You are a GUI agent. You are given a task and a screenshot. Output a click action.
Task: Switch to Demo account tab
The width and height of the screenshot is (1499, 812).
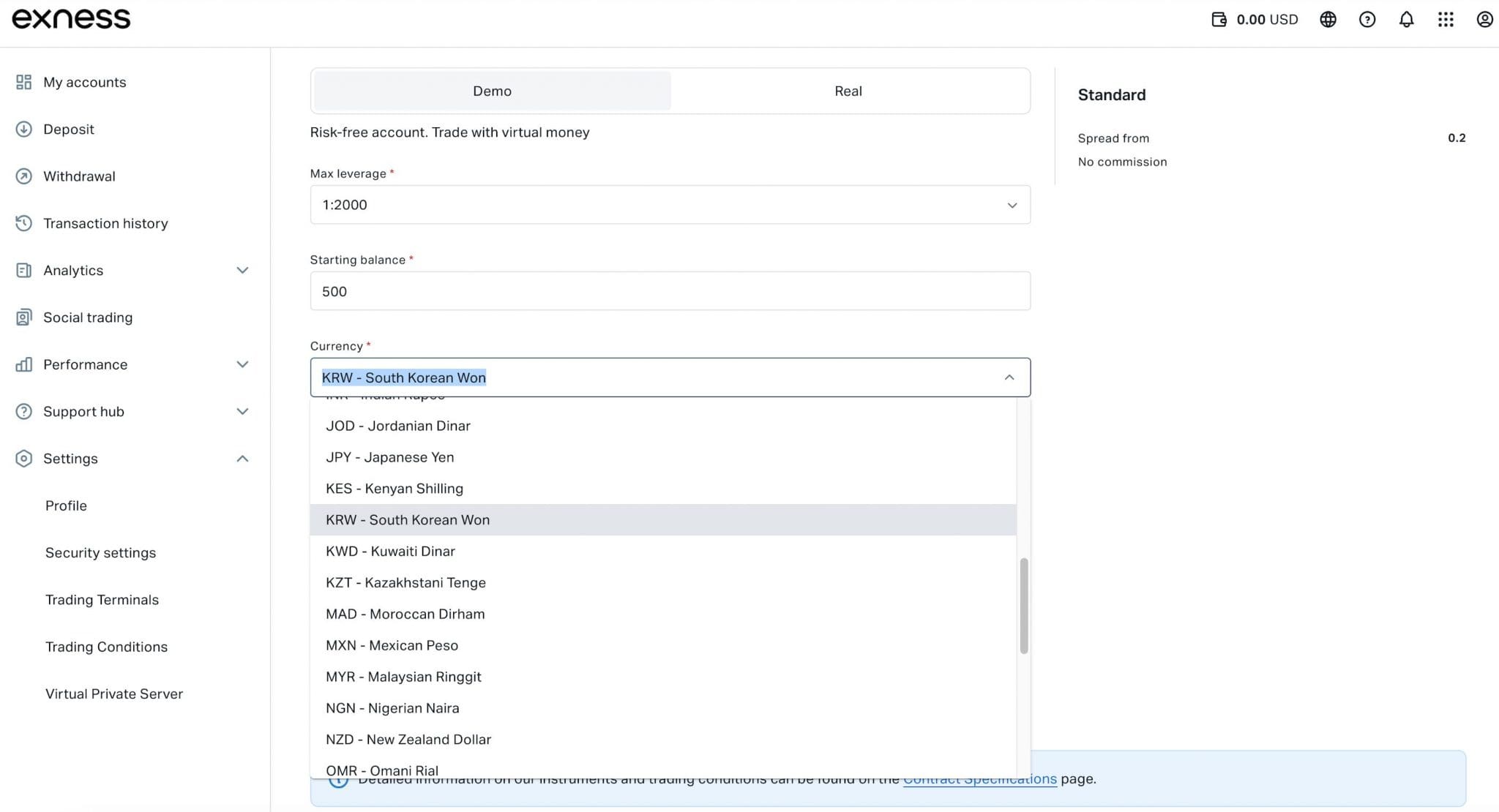point(492,90)
